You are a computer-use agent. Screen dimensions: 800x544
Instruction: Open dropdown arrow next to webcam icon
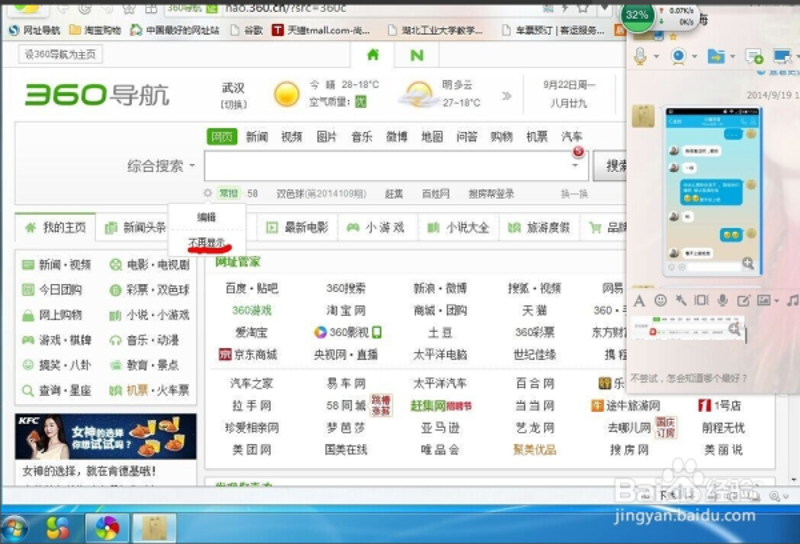tap(694, 57)
